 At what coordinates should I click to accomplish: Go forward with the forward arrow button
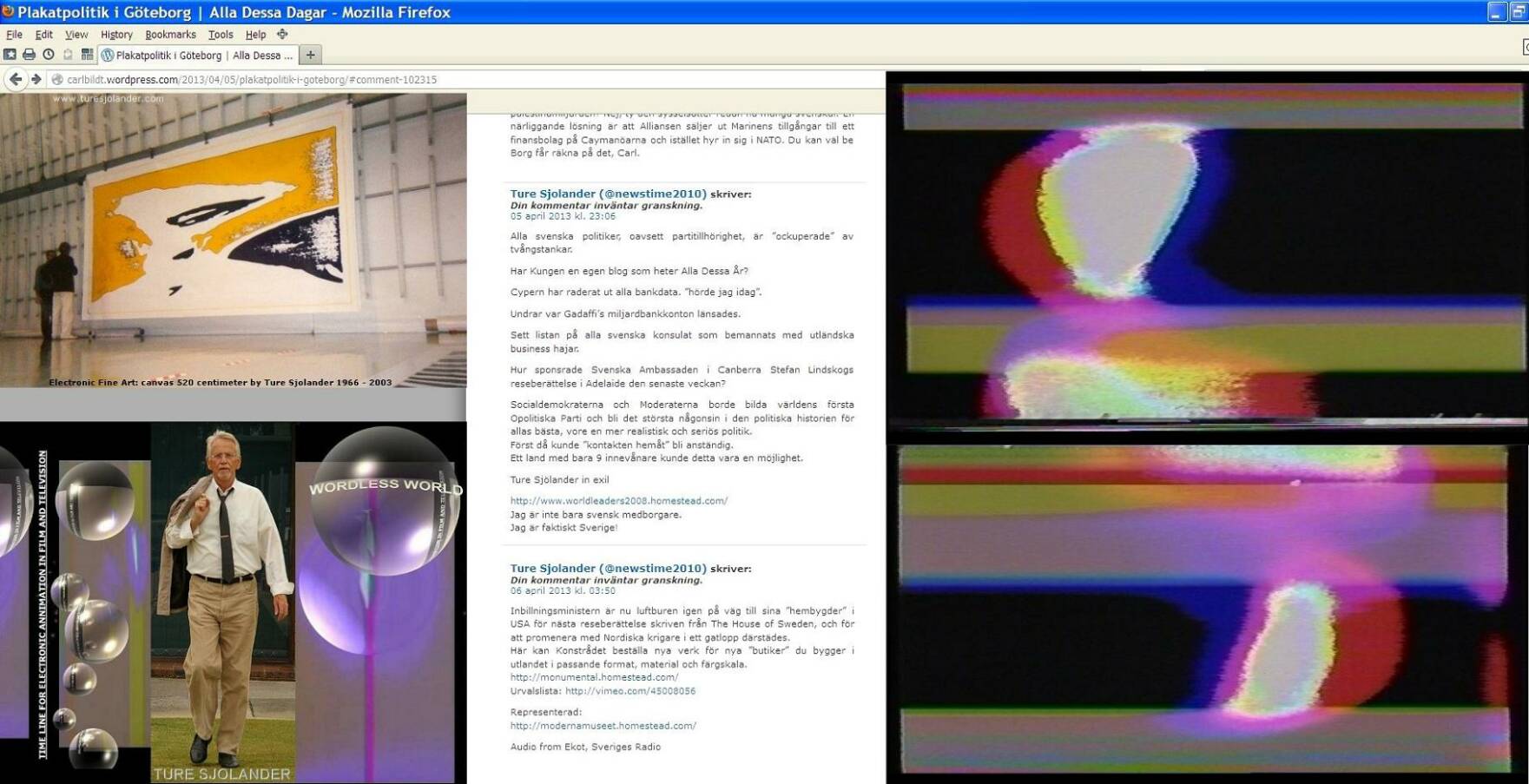[36, 79]
